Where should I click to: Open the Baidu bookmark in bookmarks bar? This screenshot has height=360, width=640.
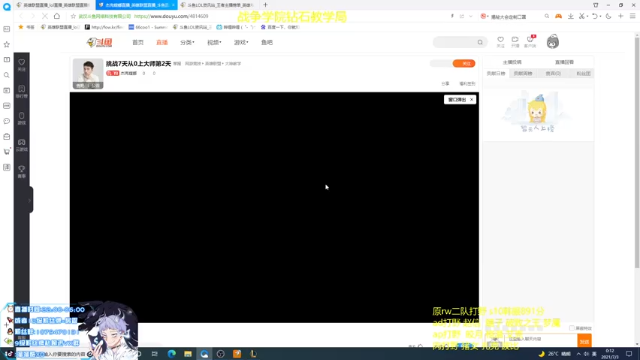280,27
